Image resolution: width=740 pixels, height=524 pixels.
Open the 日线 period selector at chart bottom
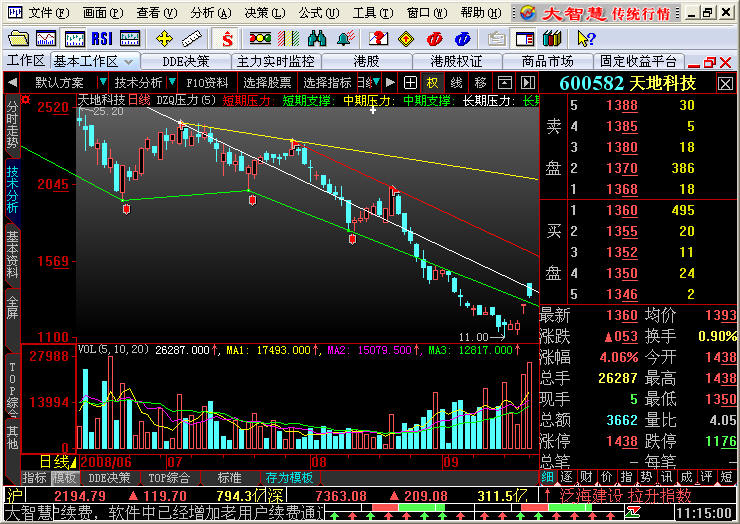58,462
